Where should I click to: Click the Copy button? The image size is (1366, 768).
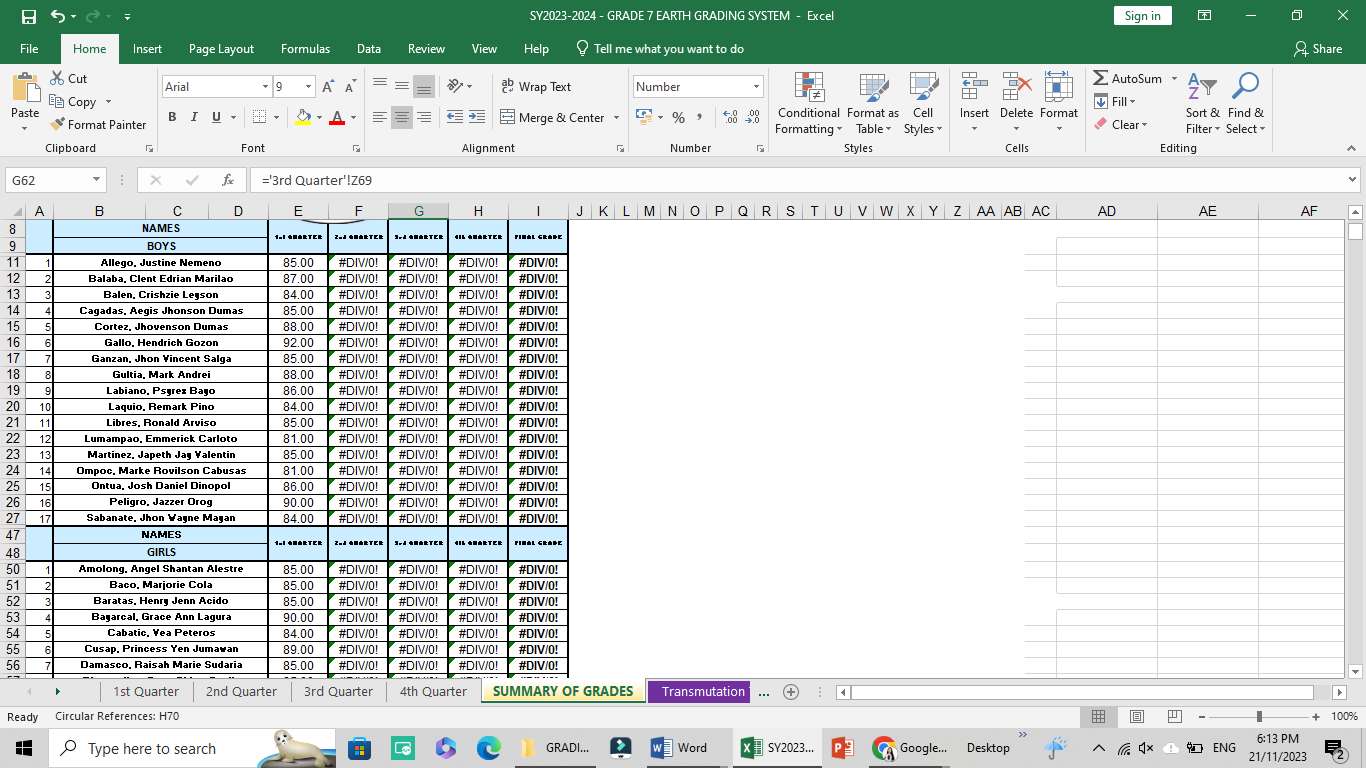click(73, 101)
